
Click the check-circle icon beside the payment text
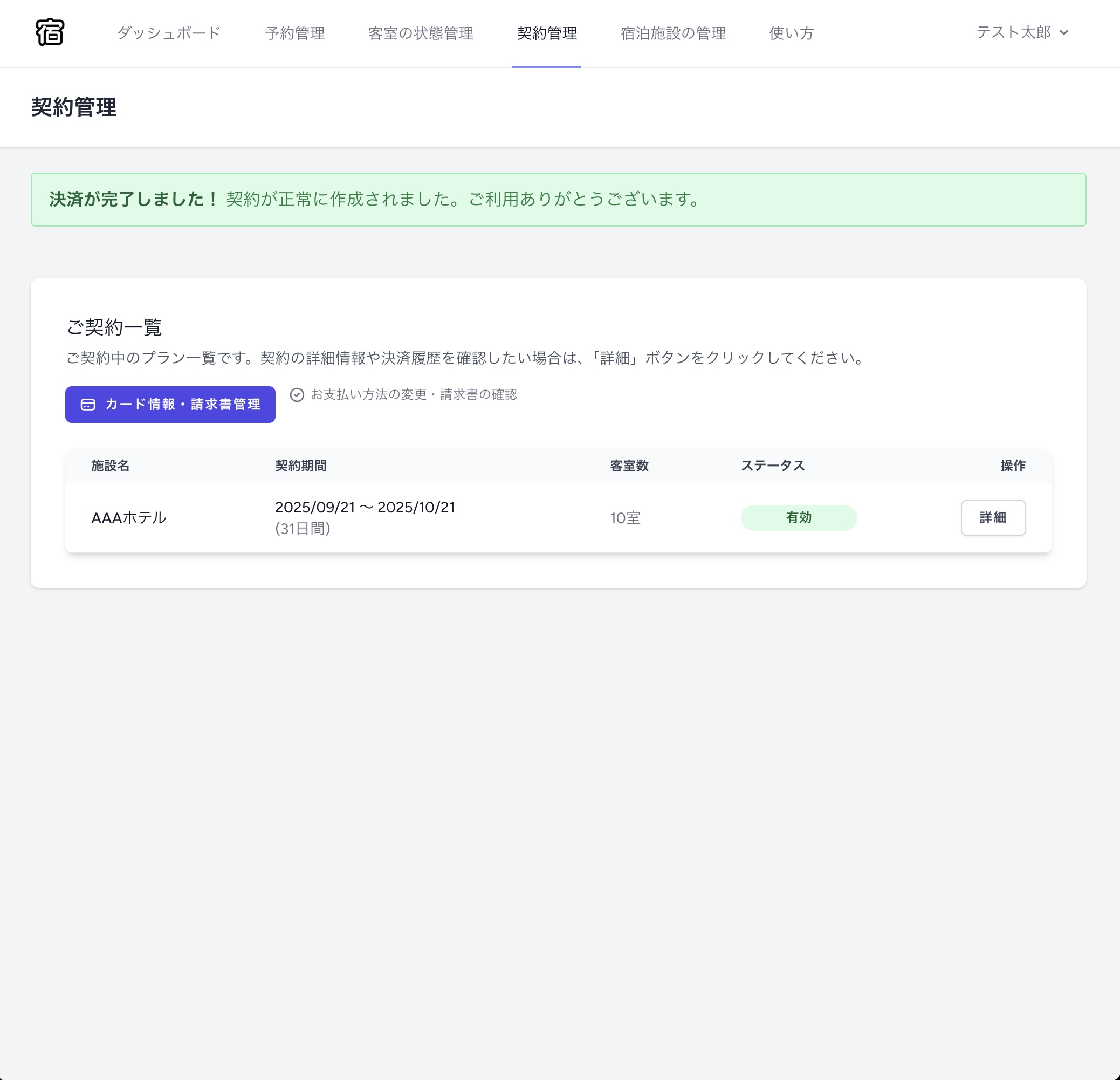(x=298, y=394)
